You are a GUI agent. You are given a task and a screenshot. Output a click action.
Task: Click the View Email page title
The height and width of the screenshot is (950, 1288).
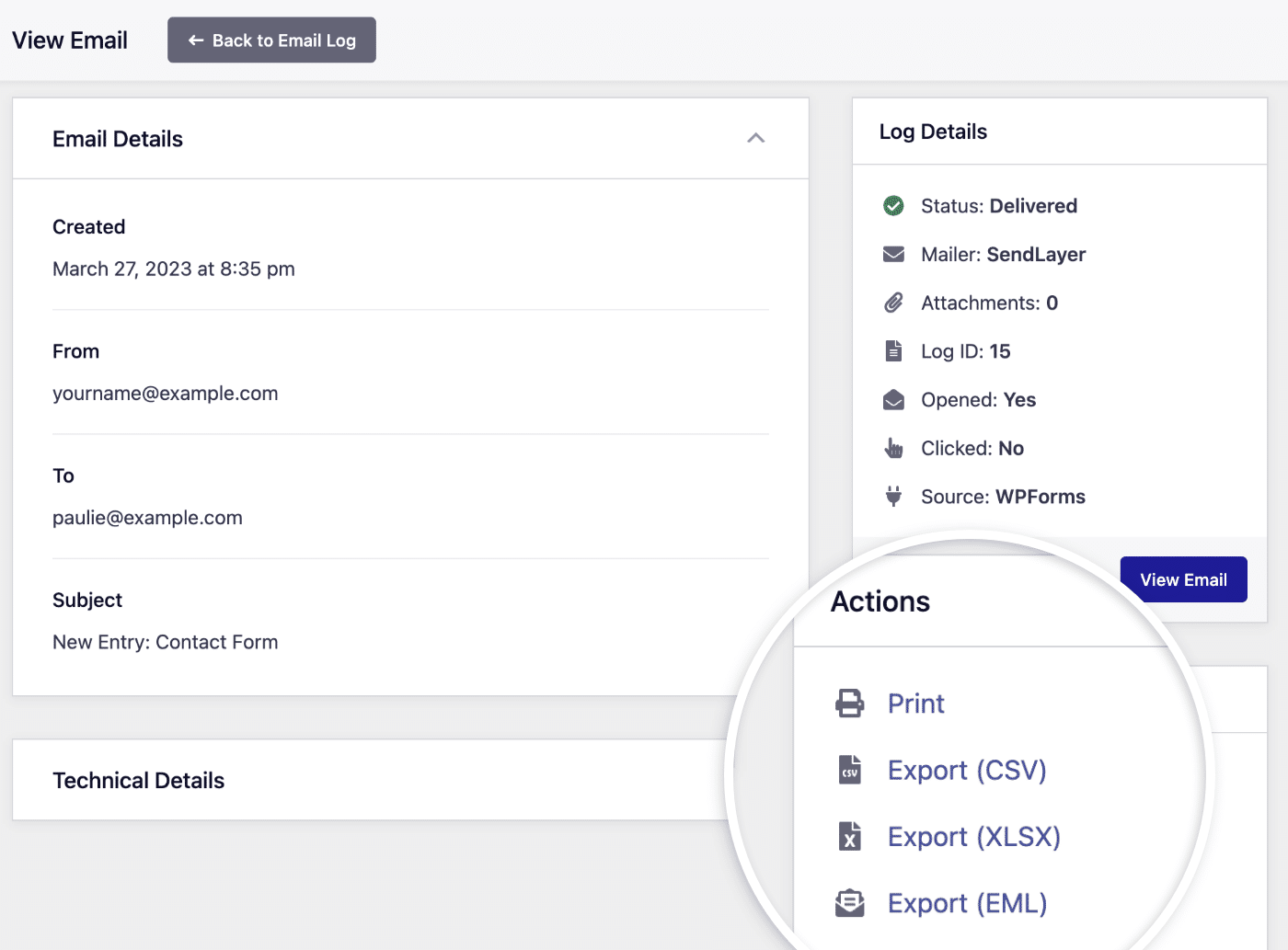pyautogui.click(x=70, y=40)
